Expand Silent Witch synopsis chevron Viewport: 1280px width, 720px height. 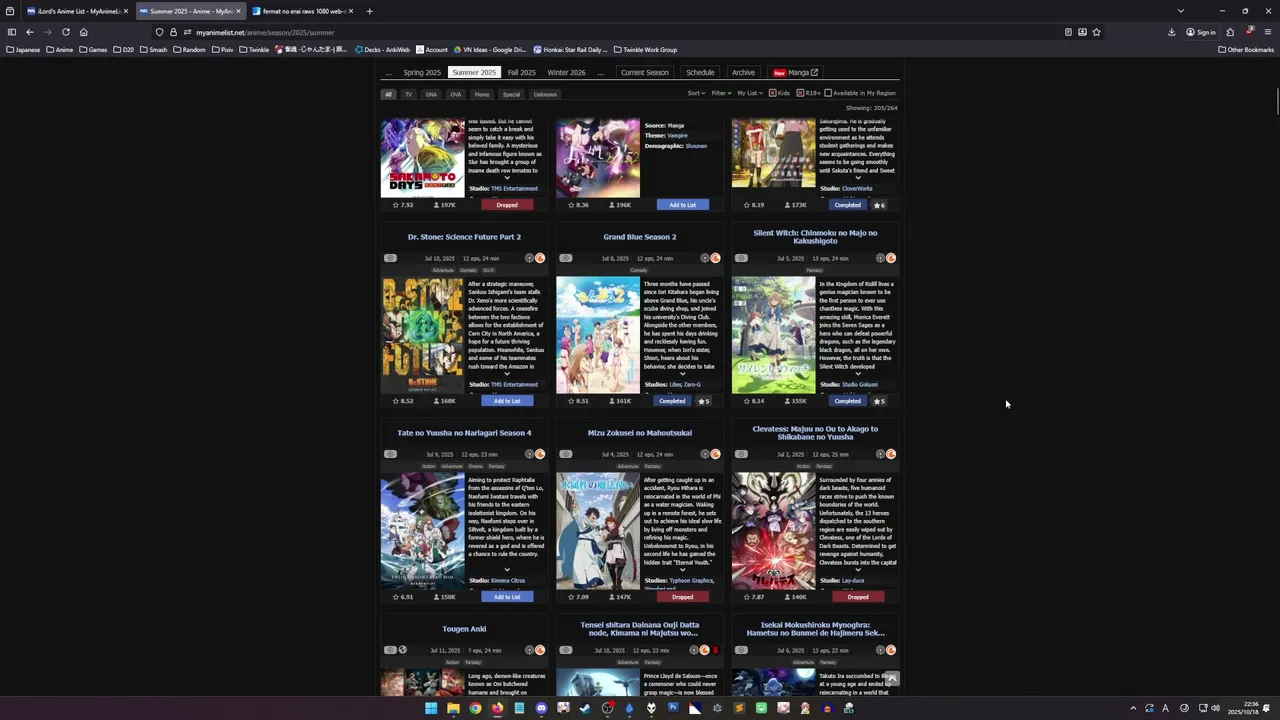(x=858, y=374)
